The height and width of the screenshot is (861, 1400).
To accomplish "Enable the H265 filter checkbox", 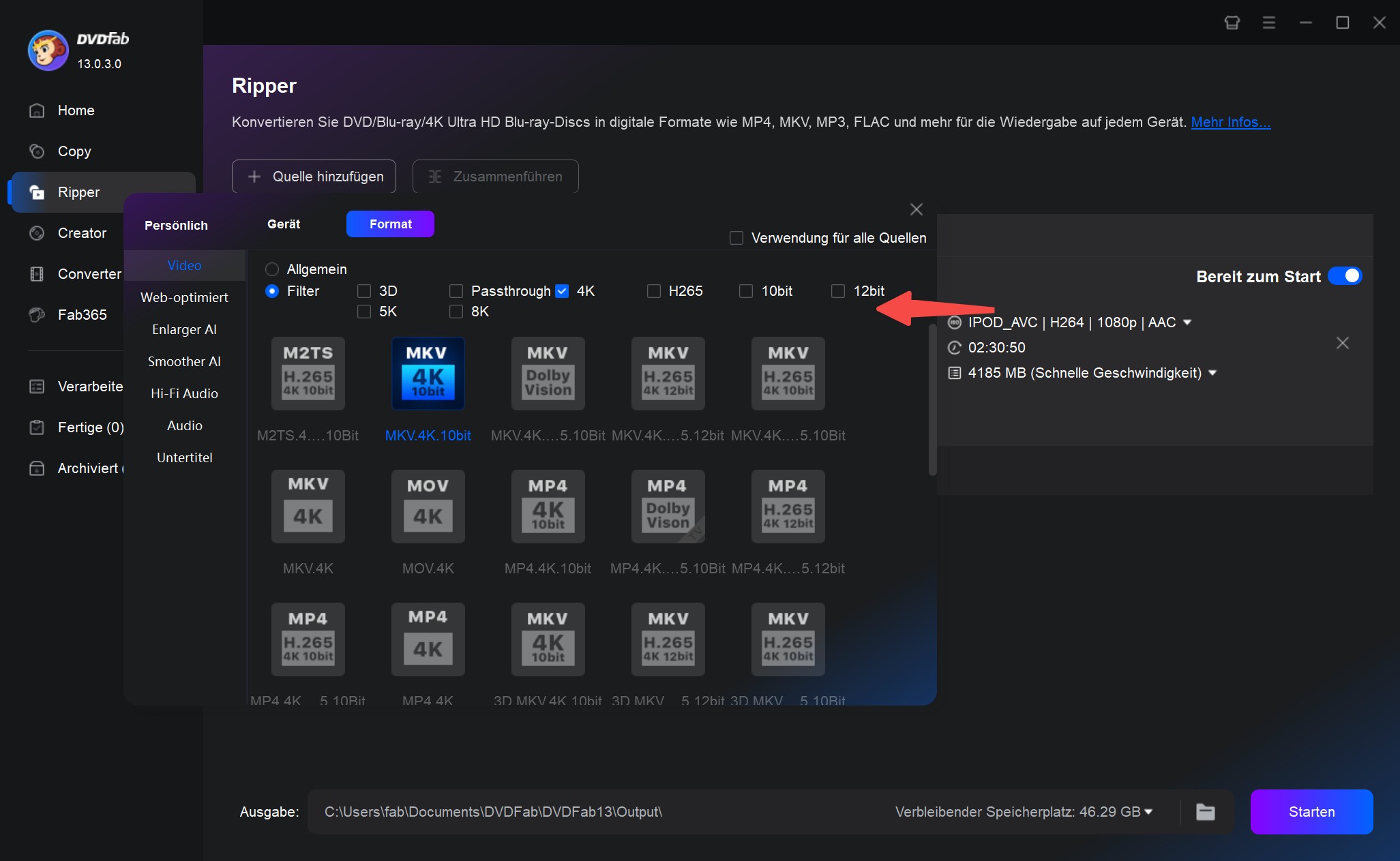I will pos(654,291).
